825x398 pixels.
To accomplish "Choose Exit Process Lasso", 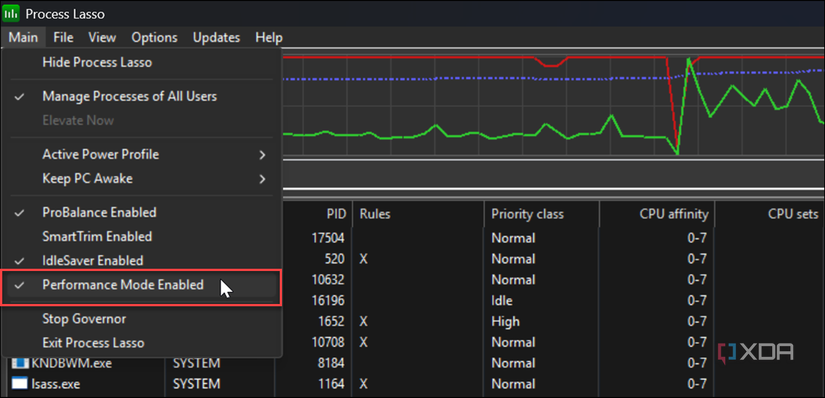I will pyautogui.click(x=142, y=343).
